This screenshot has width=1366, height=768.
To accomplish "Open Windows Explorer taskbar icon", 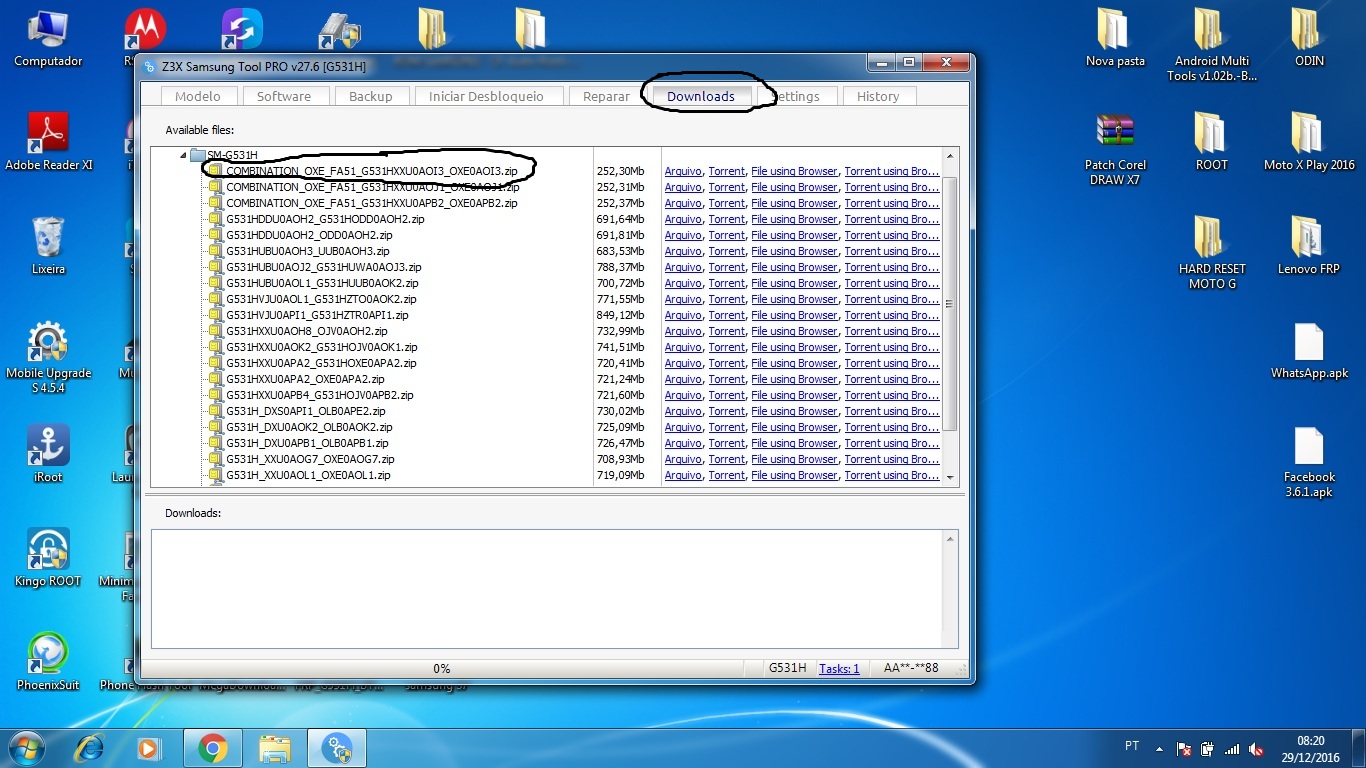I will [x=274, y=748].
